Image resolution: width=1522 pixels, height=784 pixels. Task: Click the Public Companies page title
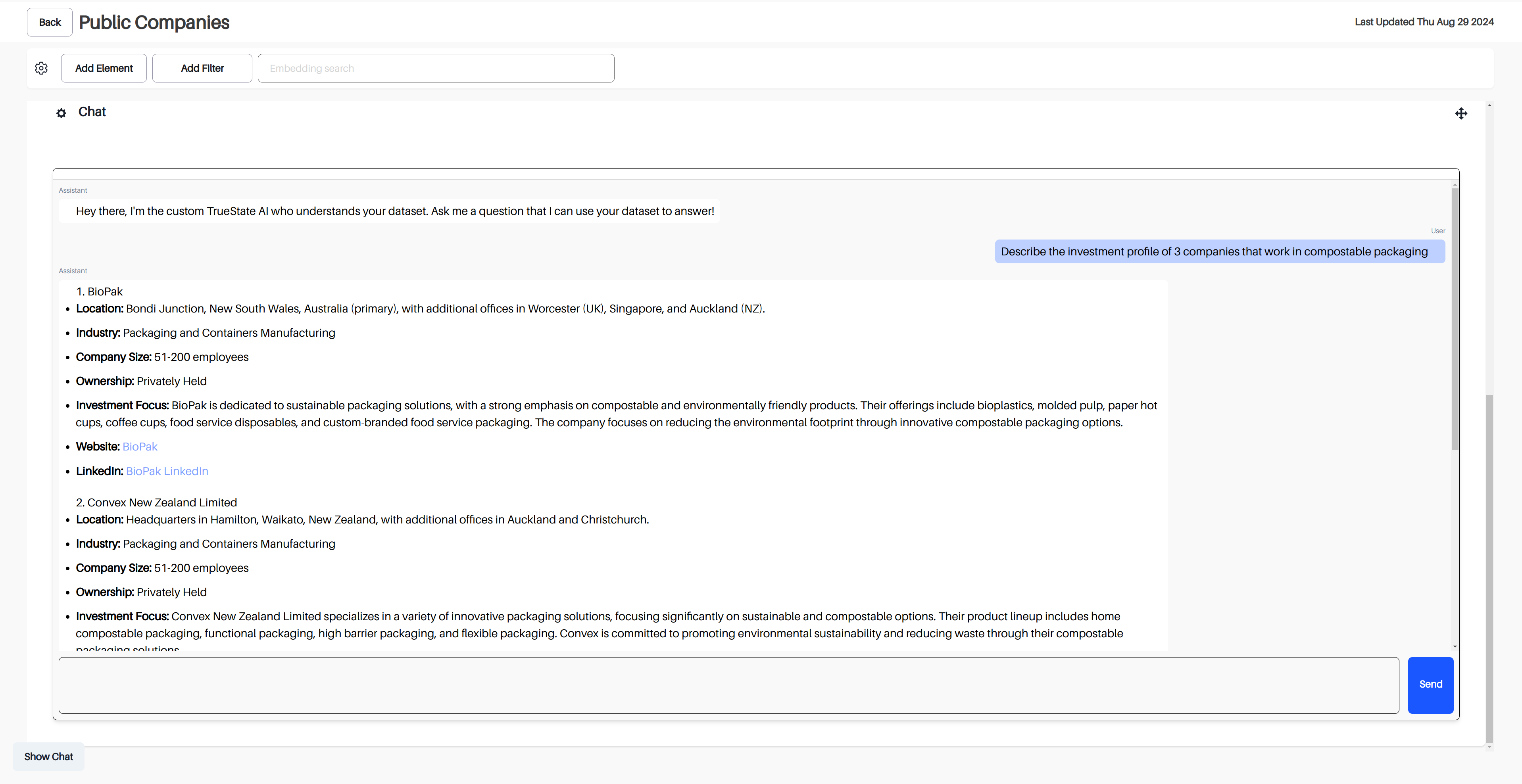154,23
